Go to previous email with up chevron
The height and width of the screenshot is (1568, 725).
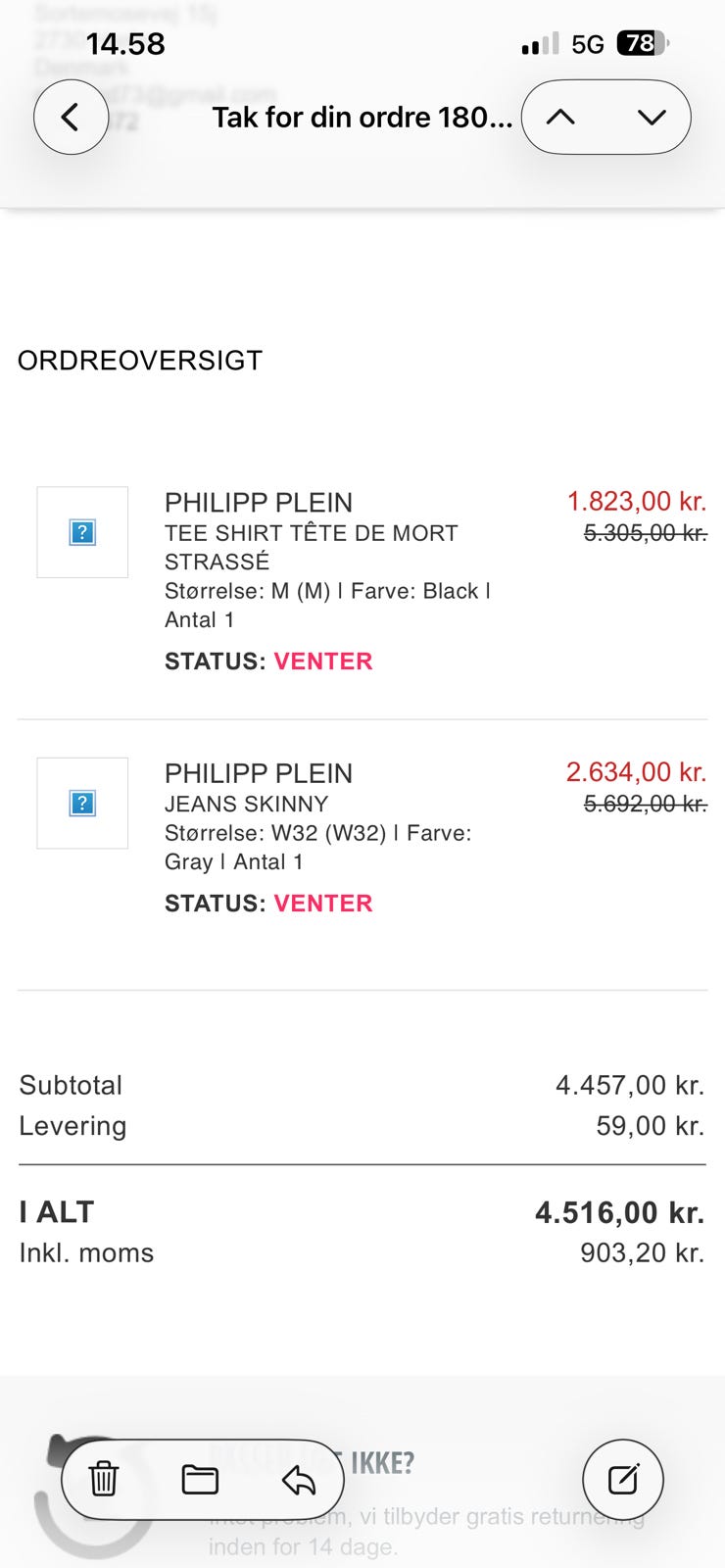560,118
